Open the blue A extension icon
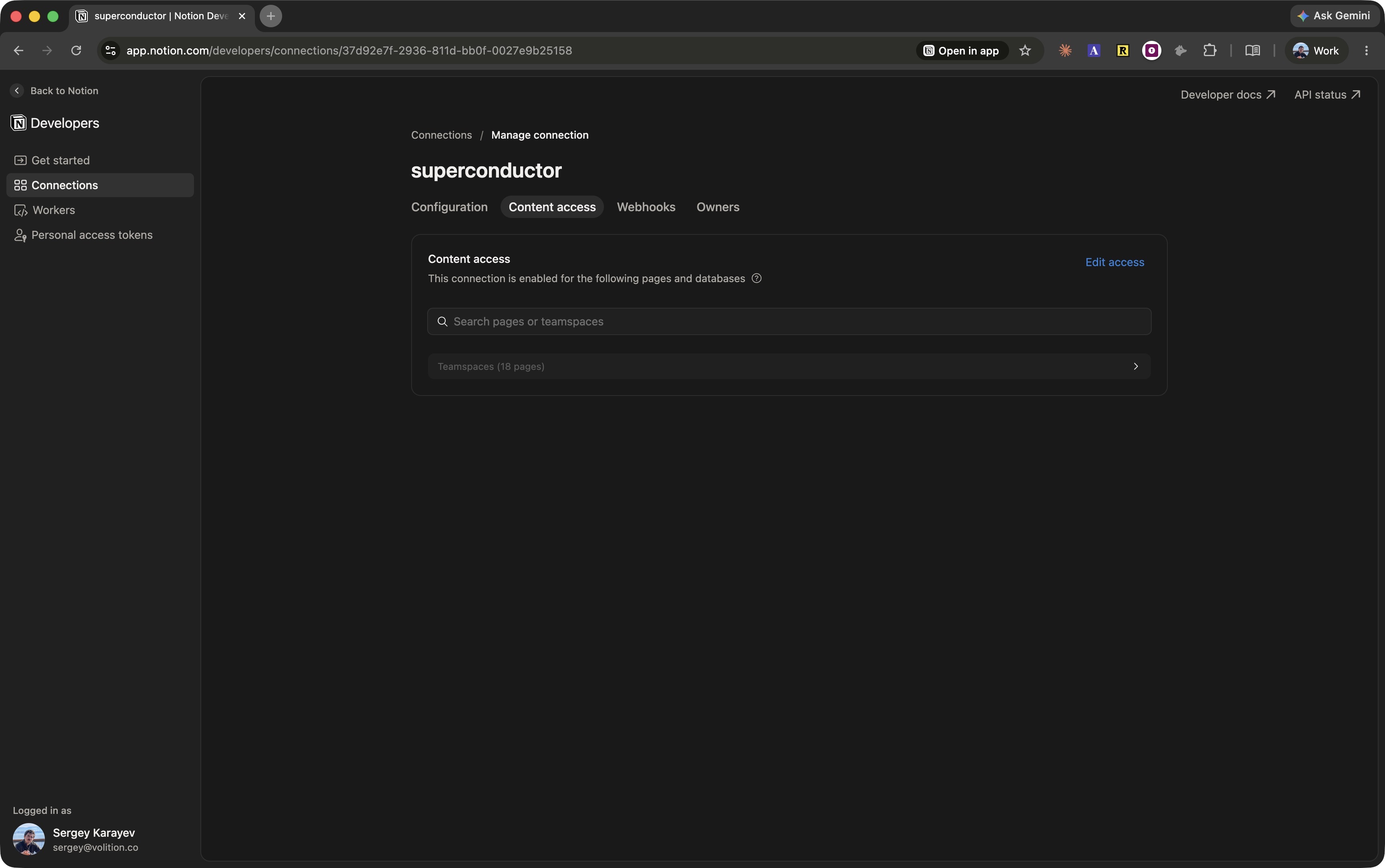 coord(1094,50)
